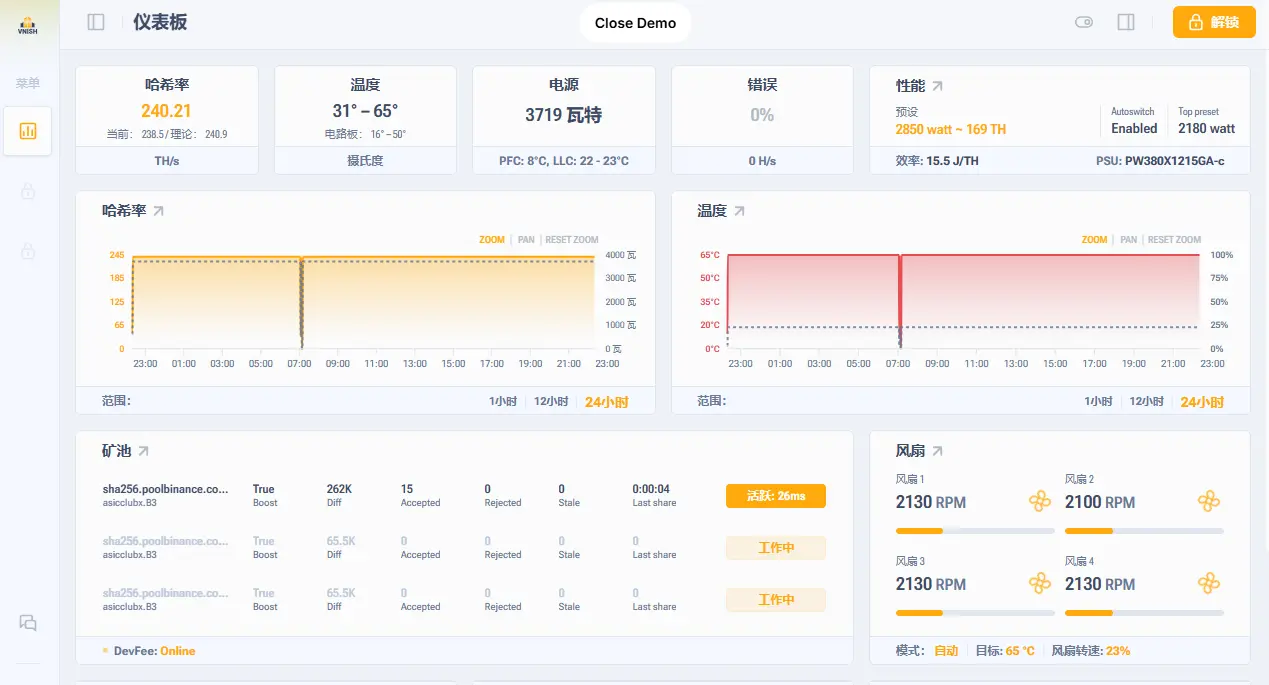
Task: Click the split-layout icon near the unlock button
Action: click(1126, 22)
